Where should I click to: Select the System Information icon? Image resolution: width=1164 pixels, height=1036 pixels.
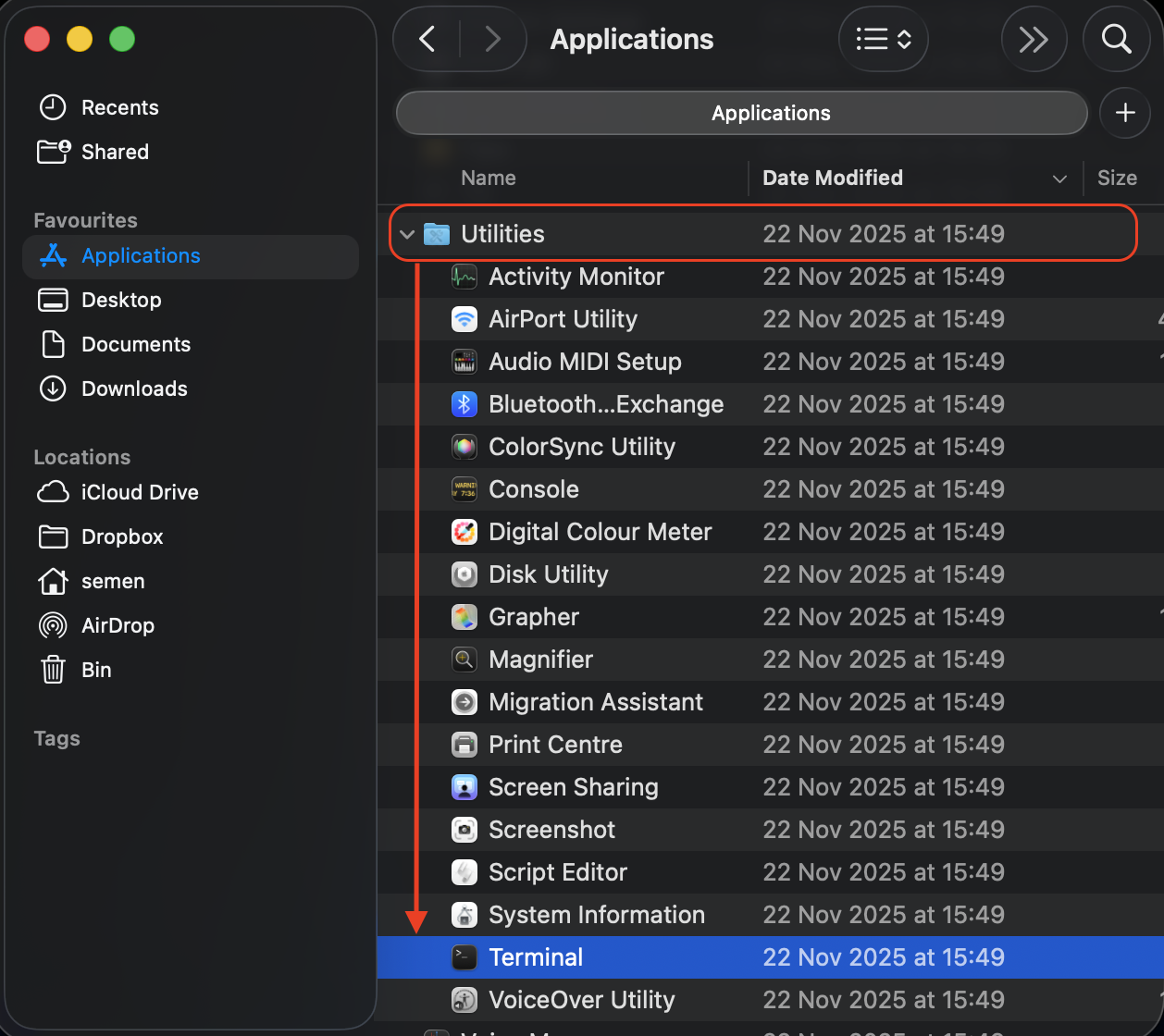point(464,915)
